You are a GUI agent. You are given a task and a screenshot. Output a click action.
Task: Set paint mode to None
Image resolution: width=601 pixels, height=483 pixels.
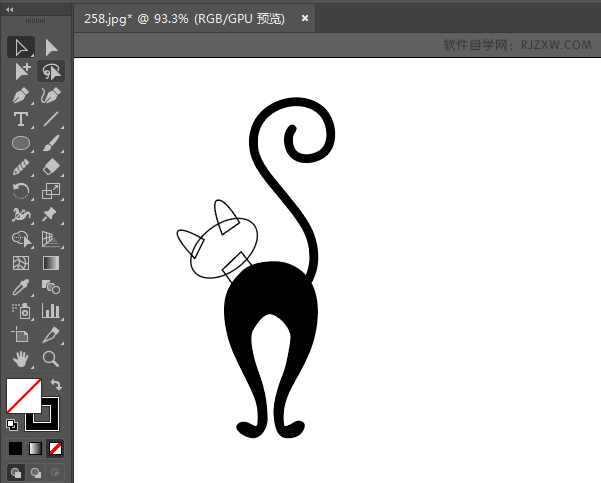point(55,448)
